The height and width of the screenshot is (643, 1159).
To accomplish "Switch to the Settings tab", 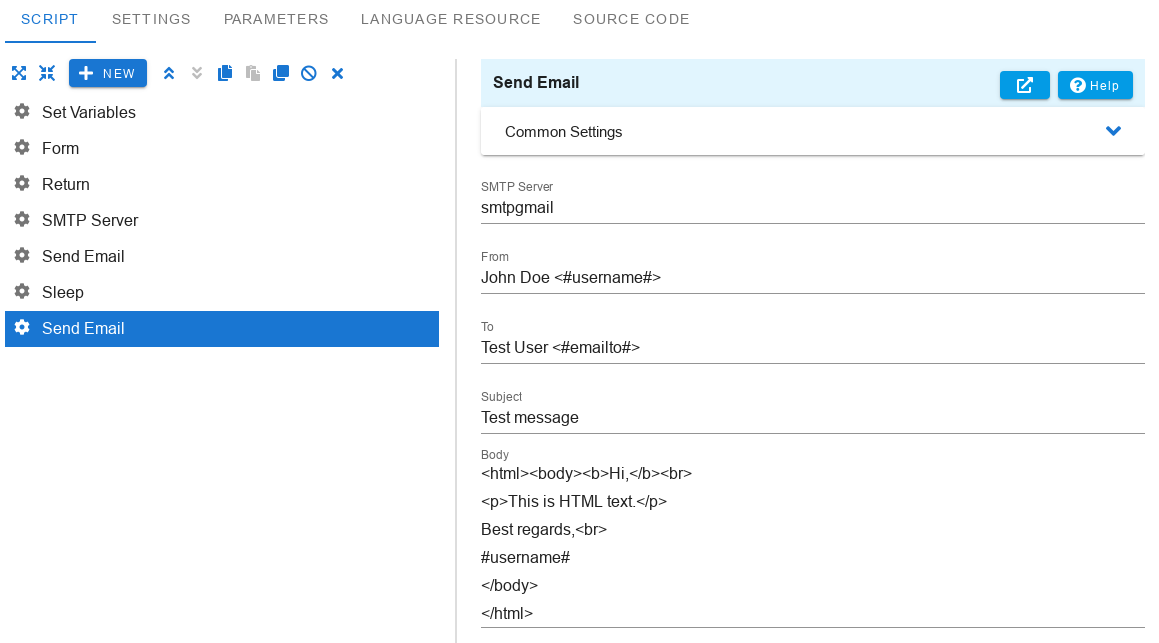I will coord(152,19).
